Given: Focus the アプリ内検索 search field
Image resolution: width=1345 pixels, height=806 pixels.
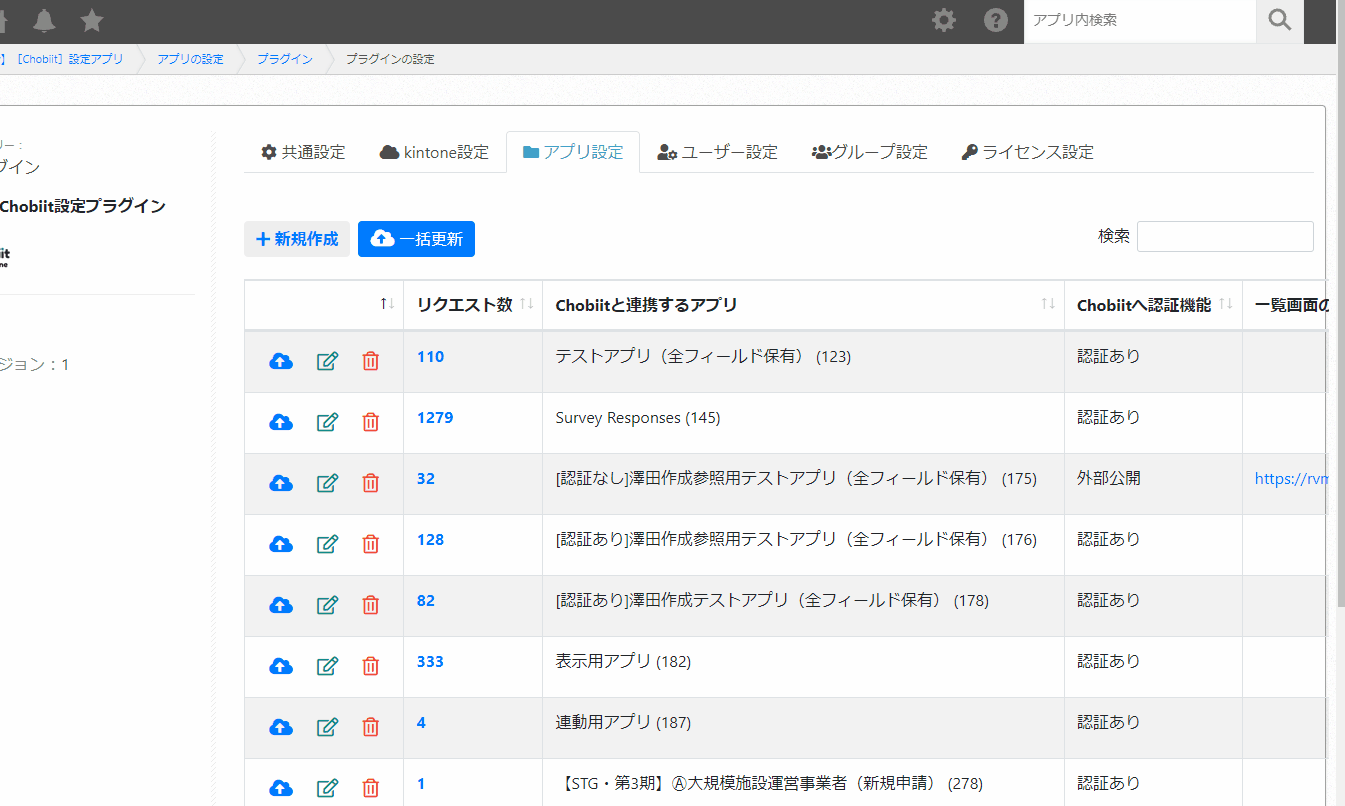Looking at the screenshot, I should 1140,20.
